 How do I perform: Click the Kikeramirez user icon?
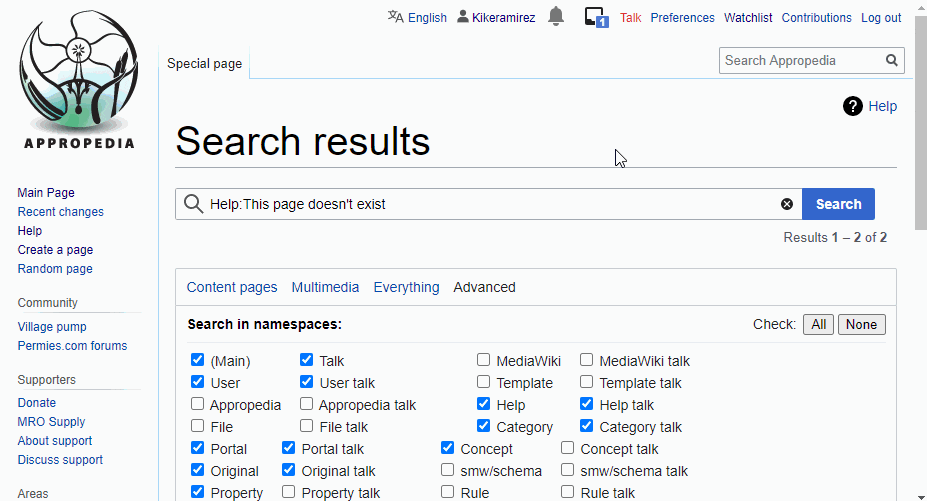(x=463, y=17)
